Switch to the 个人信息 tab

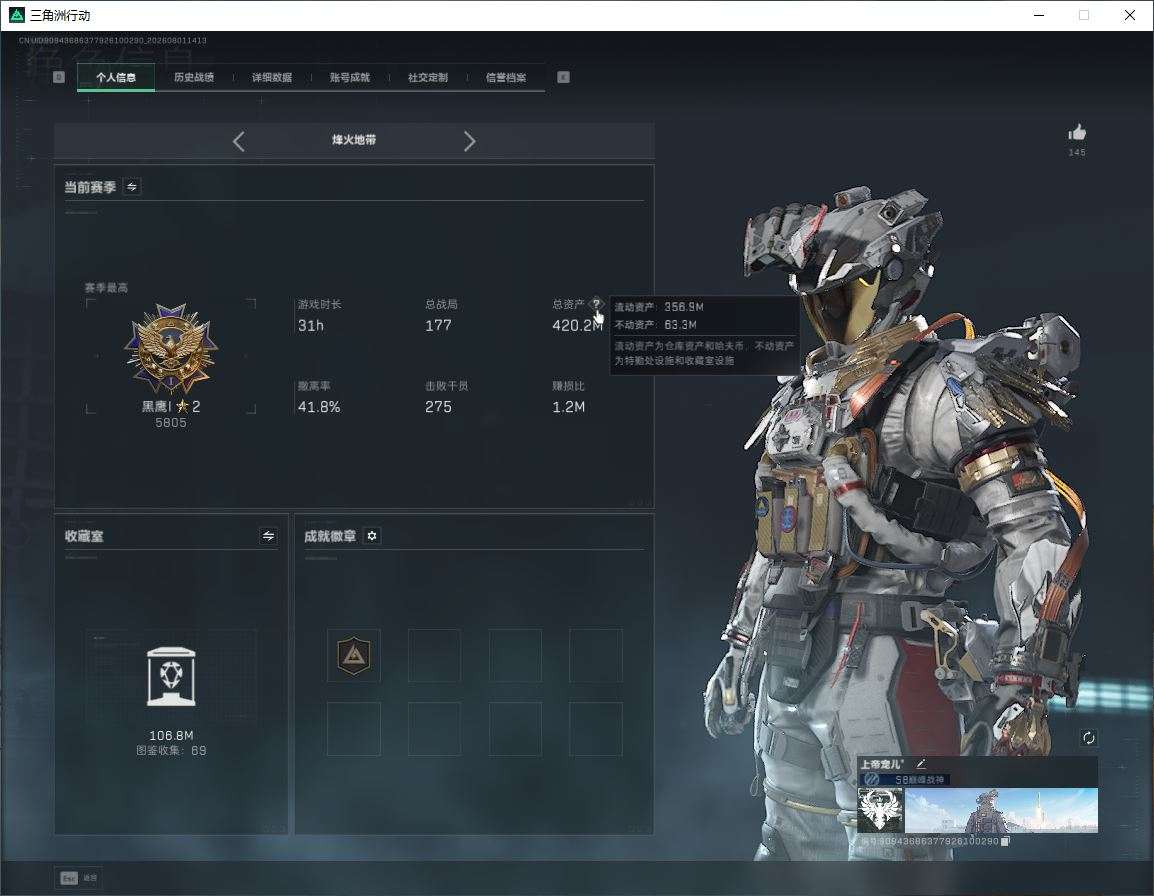coord(116,77)
